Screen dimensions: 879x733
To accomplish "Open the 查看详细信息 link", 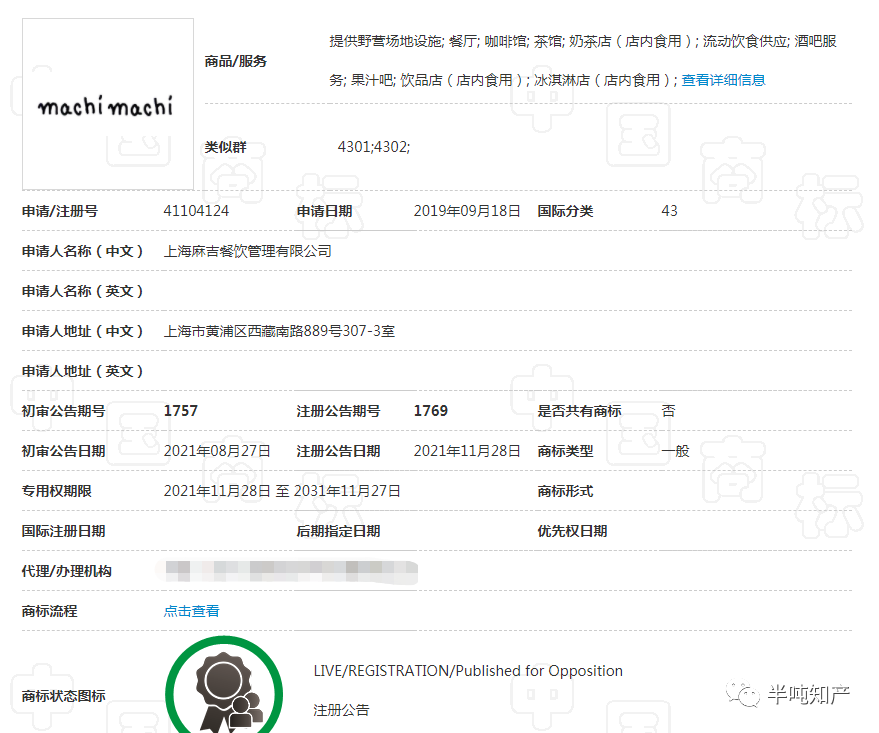I will pos(723,80).
